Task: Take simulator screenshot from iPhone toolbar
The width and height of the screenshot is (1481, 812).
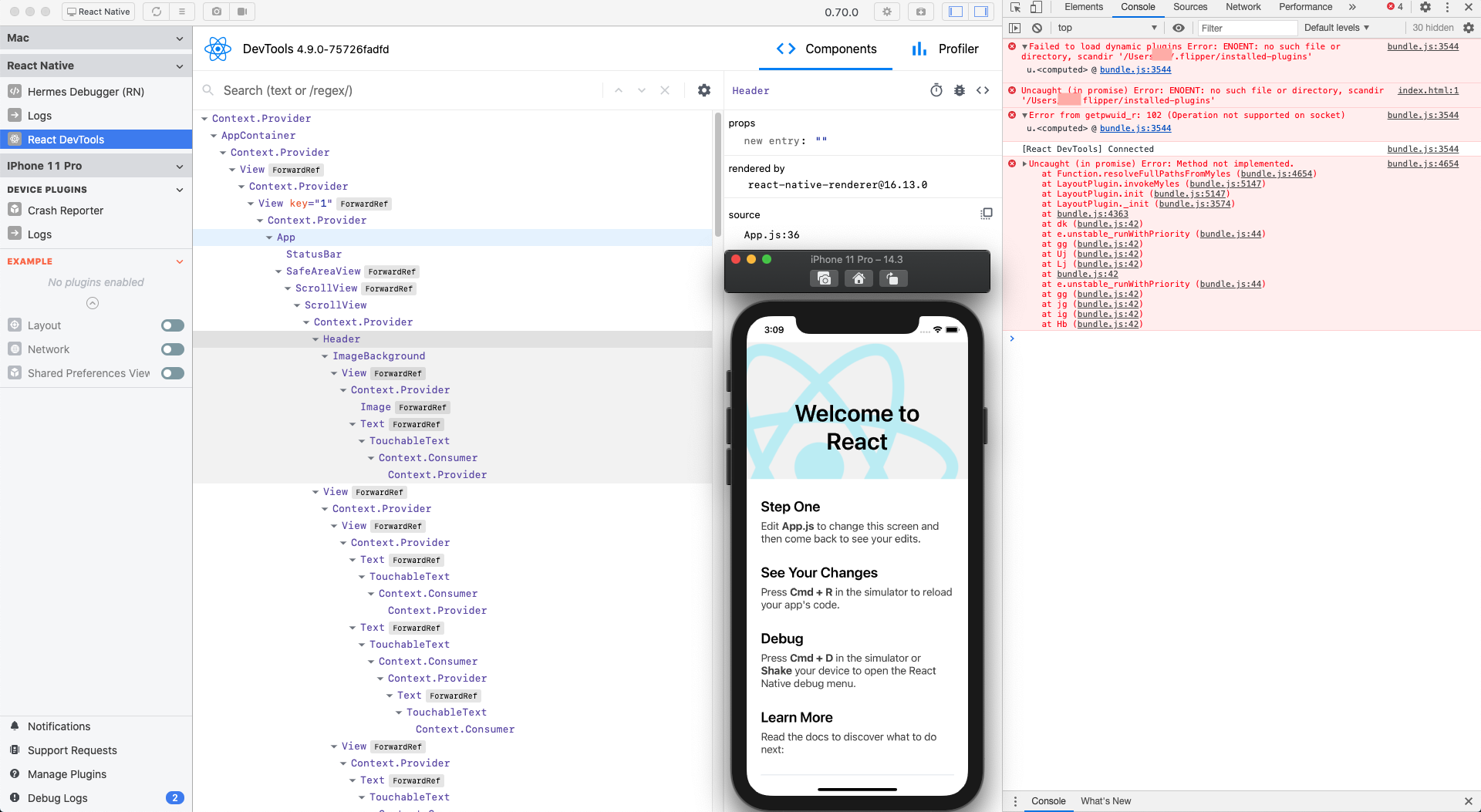Action: [x=825, y=278]
